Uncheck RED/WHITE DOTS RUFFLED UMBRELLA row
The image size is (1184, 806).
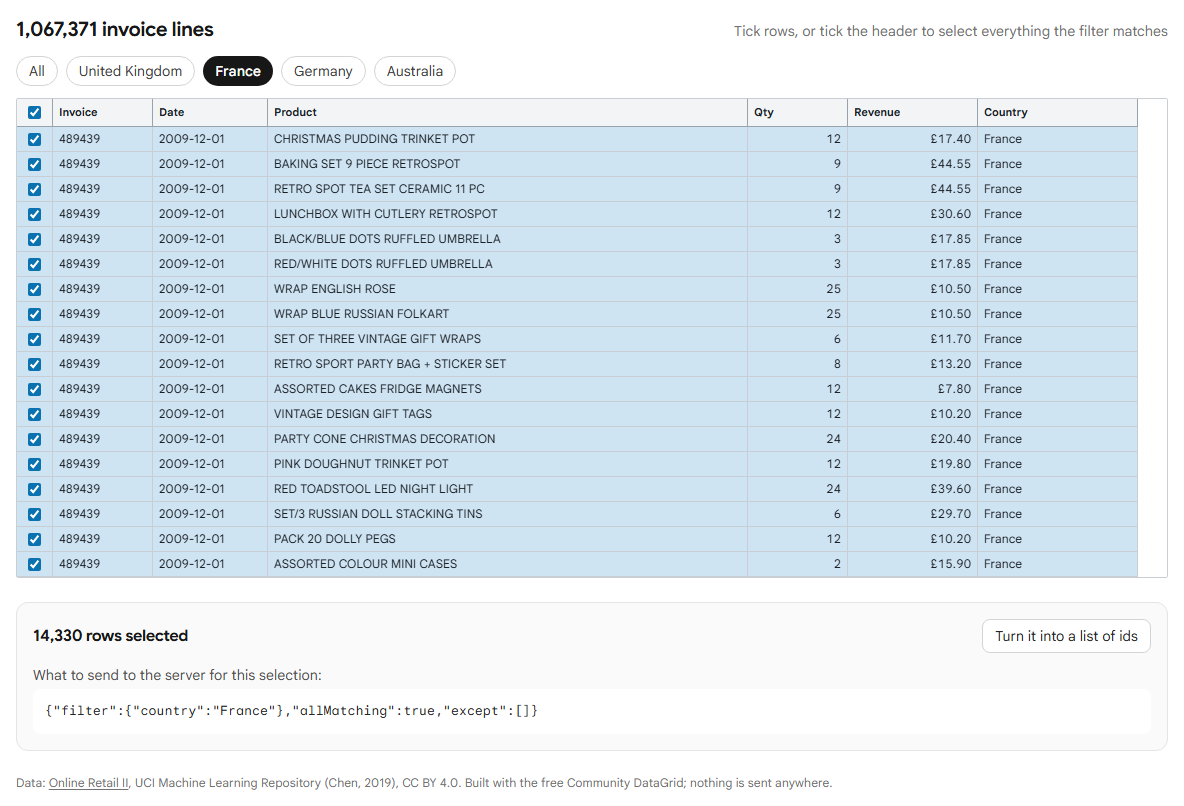click(34, 264)
